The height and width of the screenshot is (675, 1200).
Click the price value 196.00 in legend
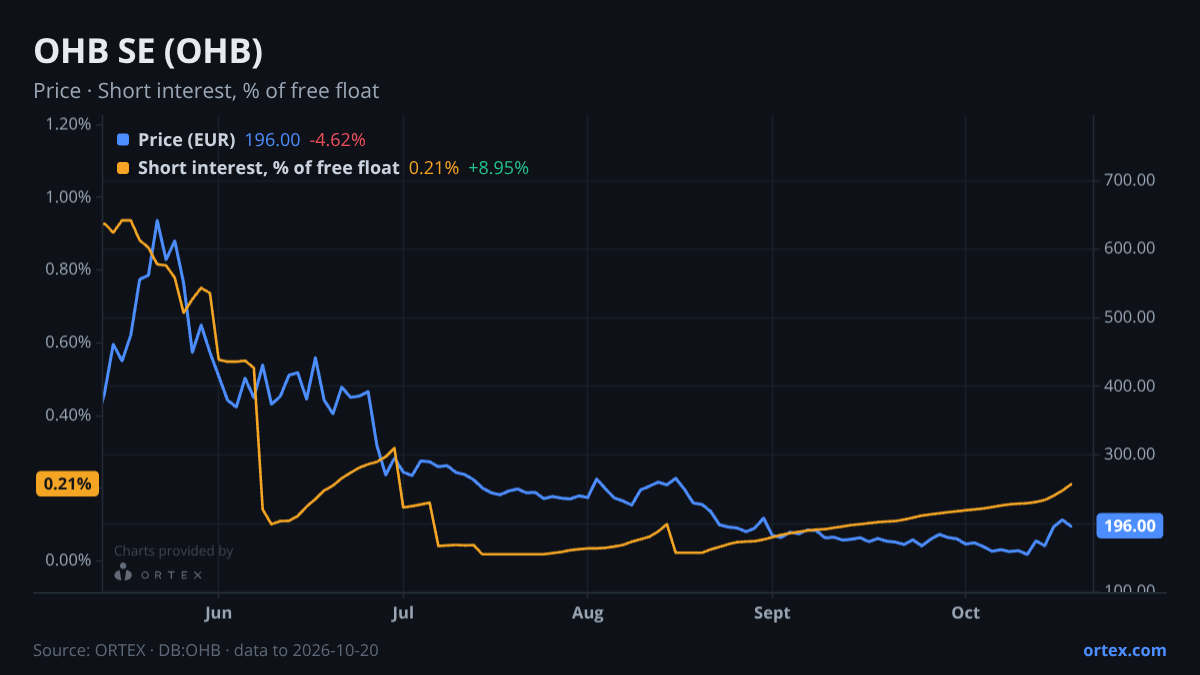tap(272, 139)
